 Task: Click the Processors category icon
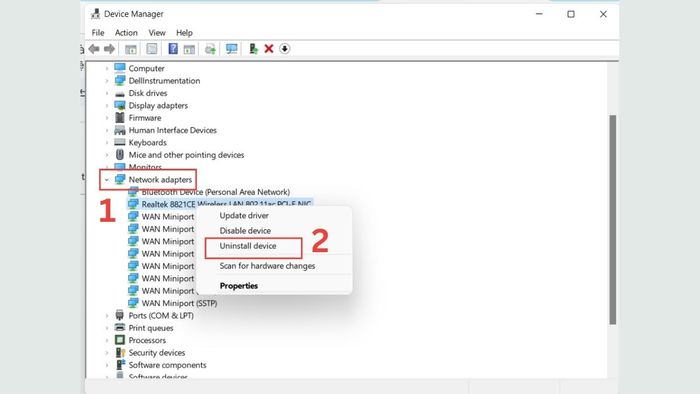click(120, 340)
